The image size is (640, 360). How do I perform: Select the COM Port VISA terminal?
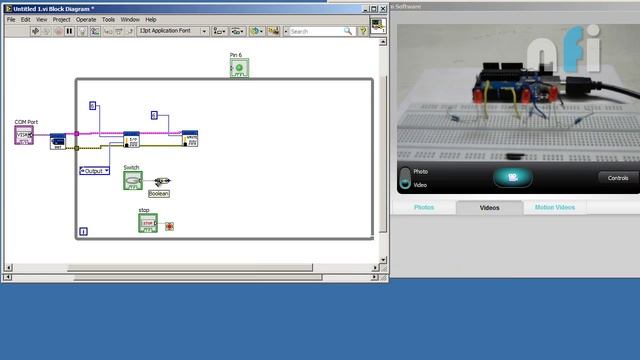coord(24,135)
